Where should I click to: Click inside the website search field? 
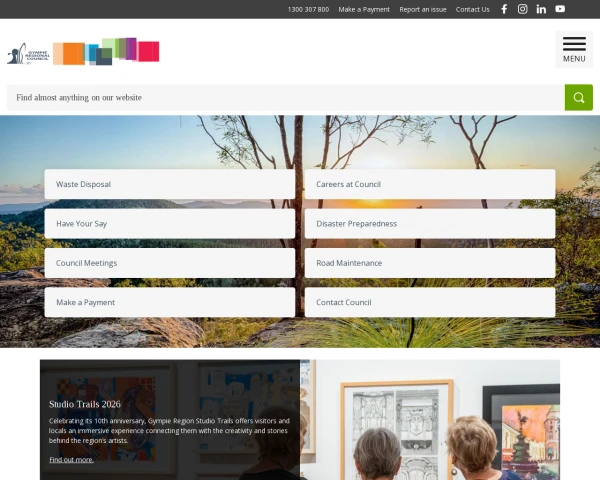click(x=286, y=98)
